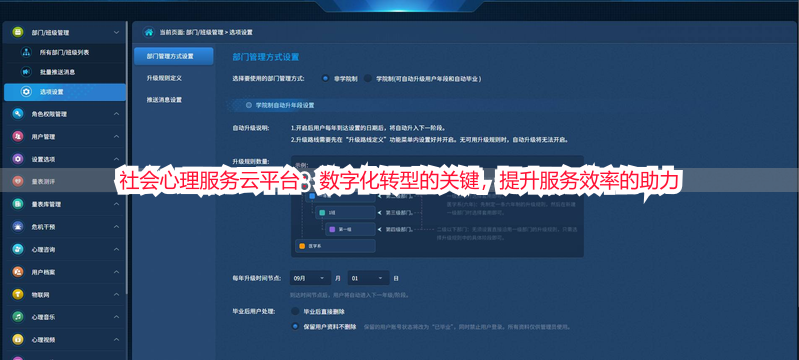Click the 部门/班级管理 sidebar icon
This screenshot has height=360, width=799.
pos(18,32)
